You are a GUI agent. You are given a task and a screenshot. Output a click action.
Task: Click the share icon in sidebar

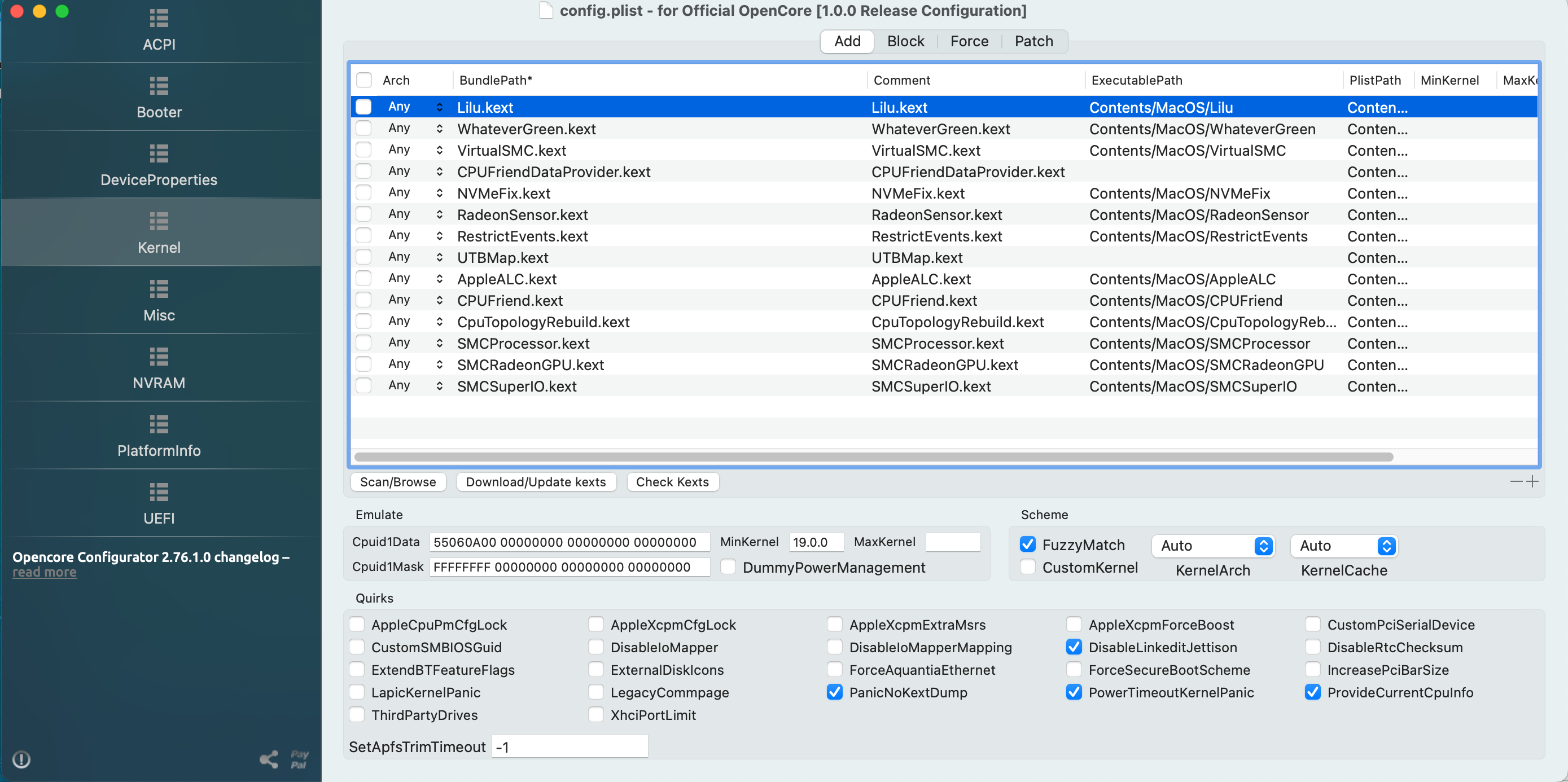point(269,759)
